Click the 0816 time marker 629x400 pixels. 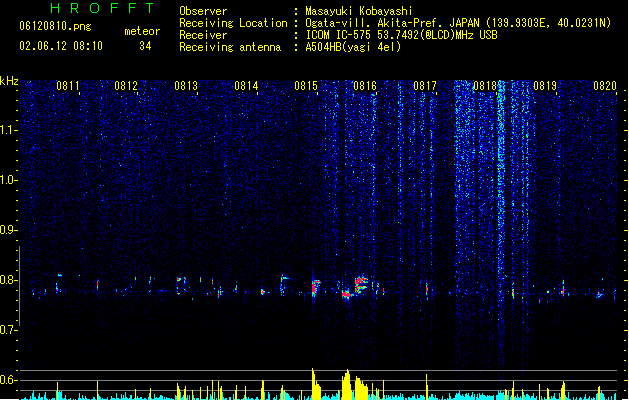(x=365, y=86)
